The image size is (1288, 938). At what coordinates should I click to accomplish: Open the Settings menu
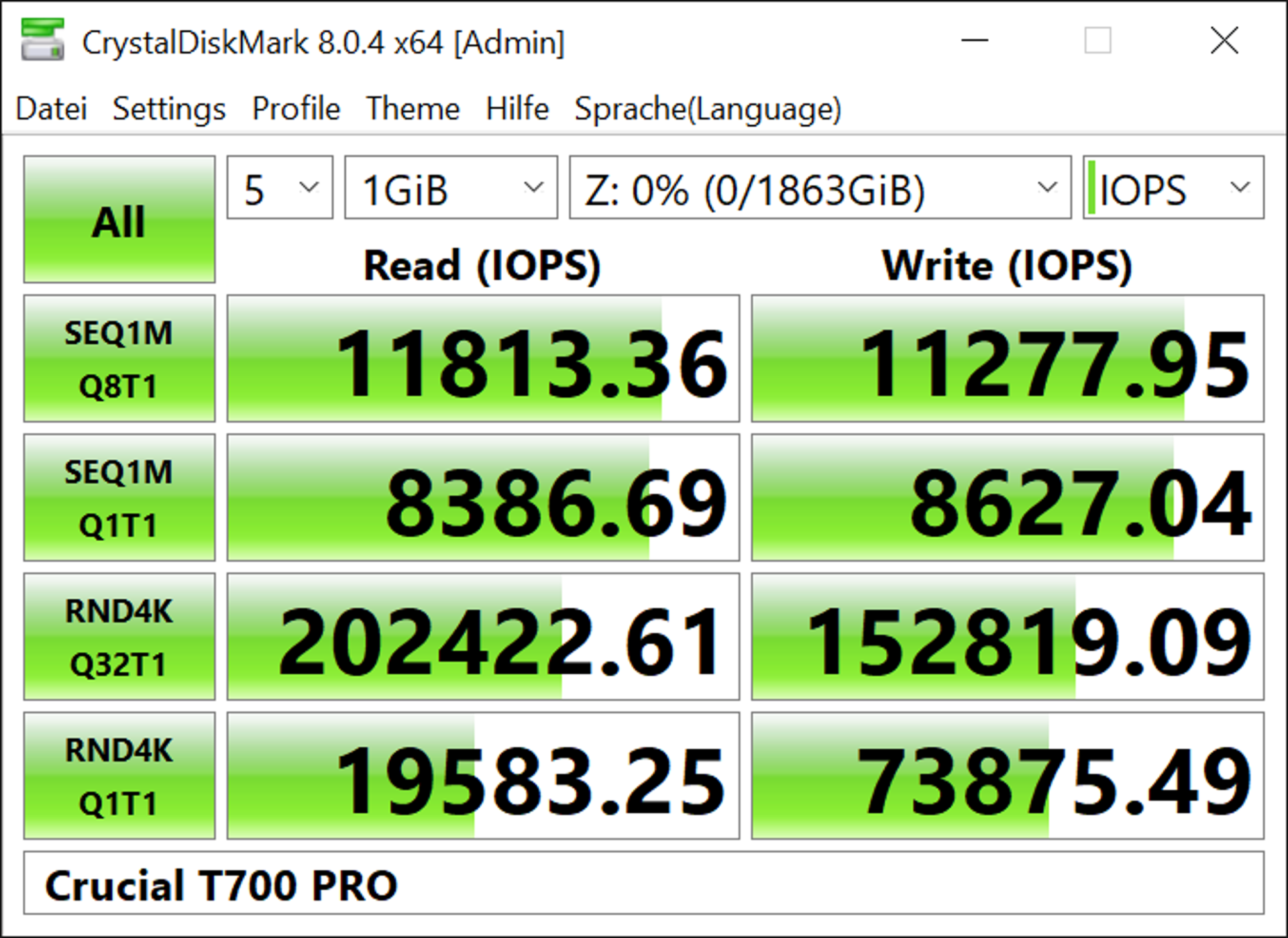(x=169, y=109)
